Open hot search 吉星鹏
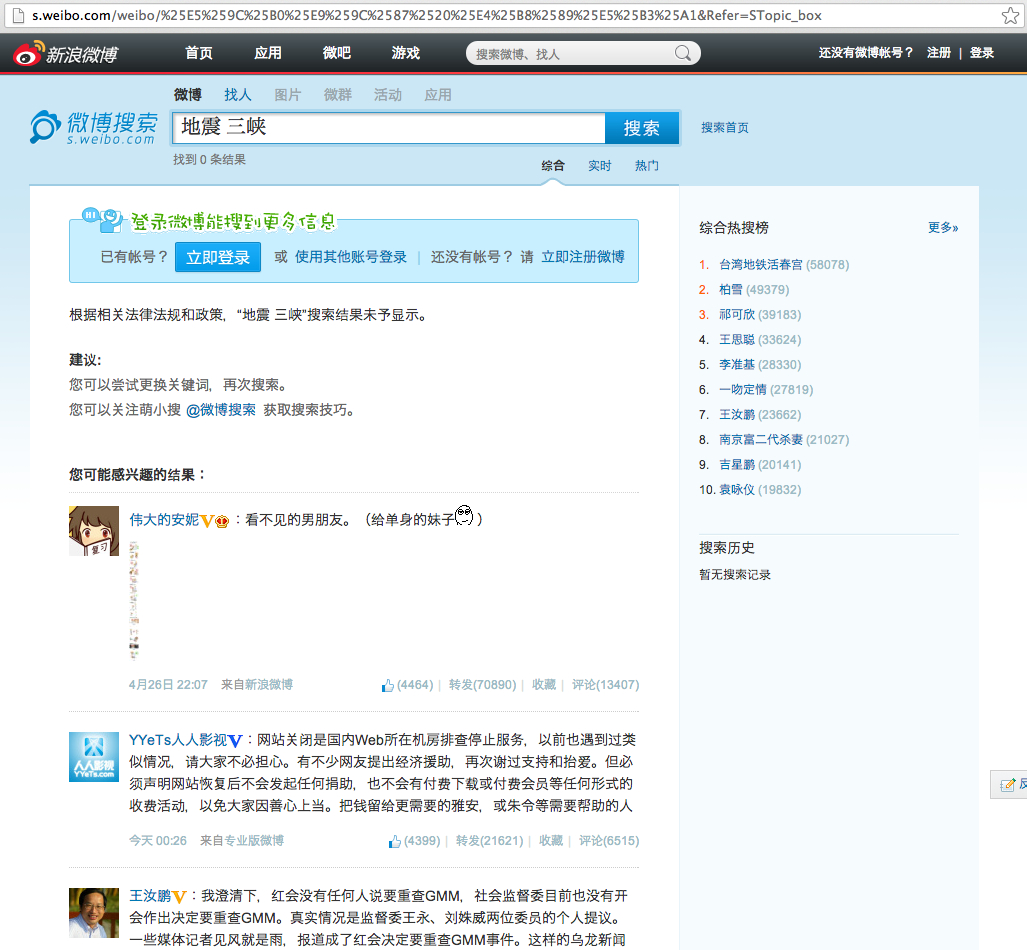1027x950 pixels. click(737, 465)
